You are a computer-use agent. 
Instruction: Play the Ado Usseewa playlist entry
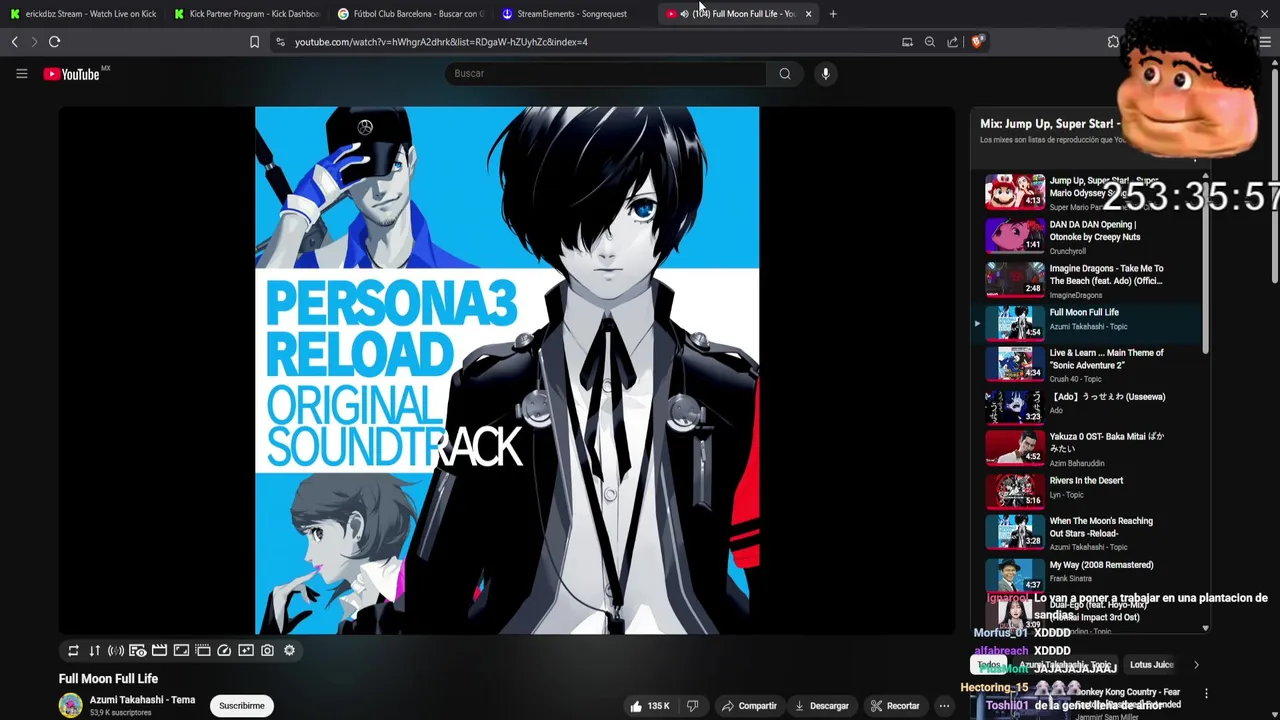click(x=1085, y=405)
